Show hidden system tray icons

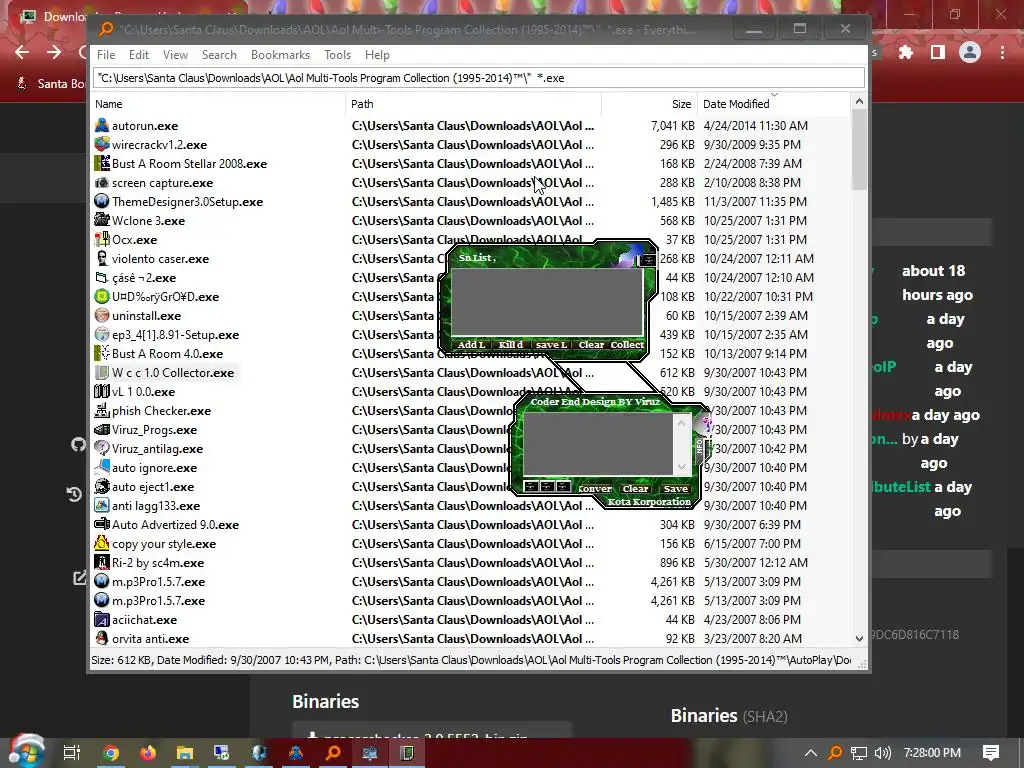coord(810,753)
